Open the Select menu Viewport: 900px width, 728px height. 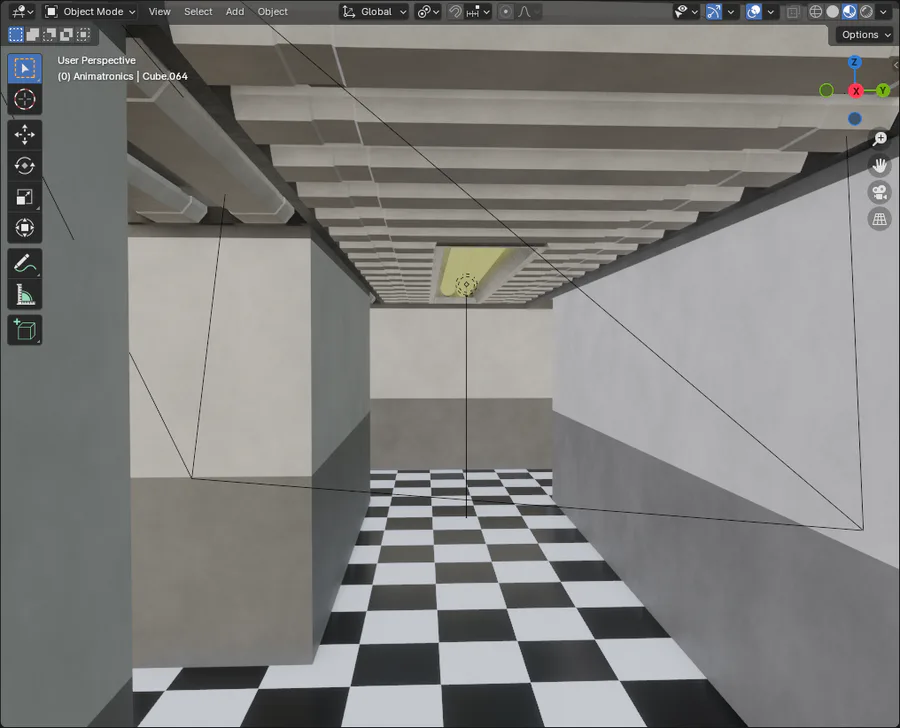(198, 11)
